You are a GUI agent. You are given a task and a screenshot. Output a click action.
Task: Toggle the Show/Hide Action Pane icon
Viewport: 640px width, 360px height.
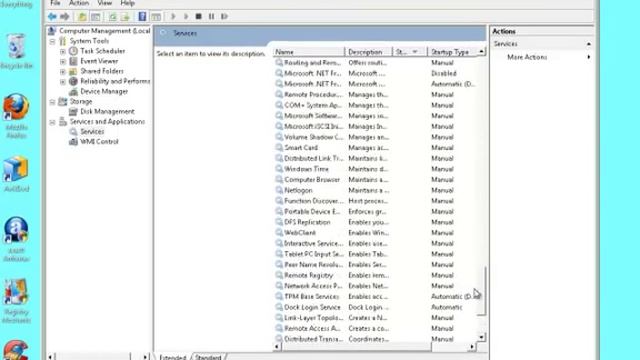(156, 16)
